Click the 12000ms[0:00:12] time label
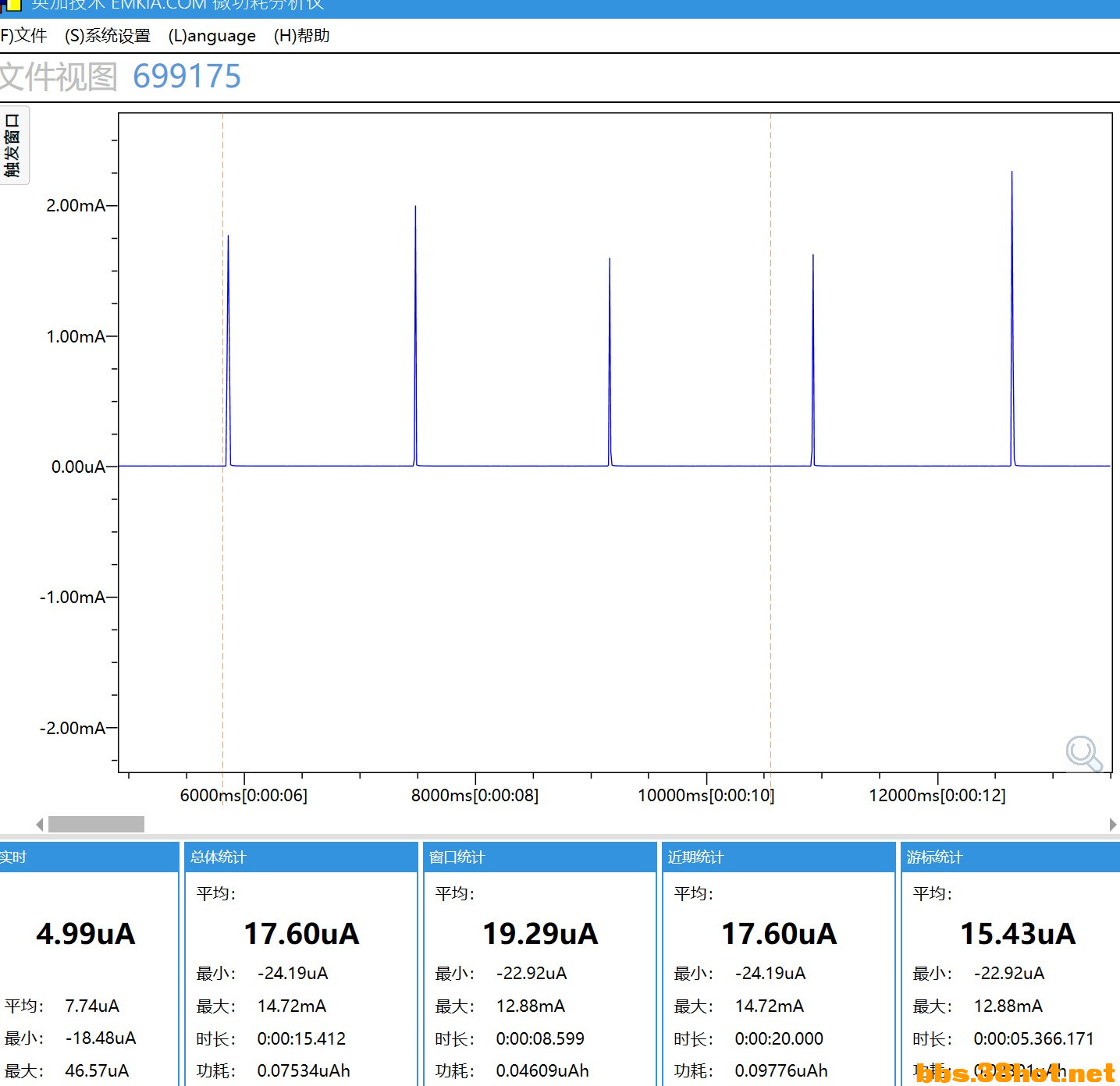Screen dimensions: 1120x1086 pyautogui.click(x=937, y=796)
